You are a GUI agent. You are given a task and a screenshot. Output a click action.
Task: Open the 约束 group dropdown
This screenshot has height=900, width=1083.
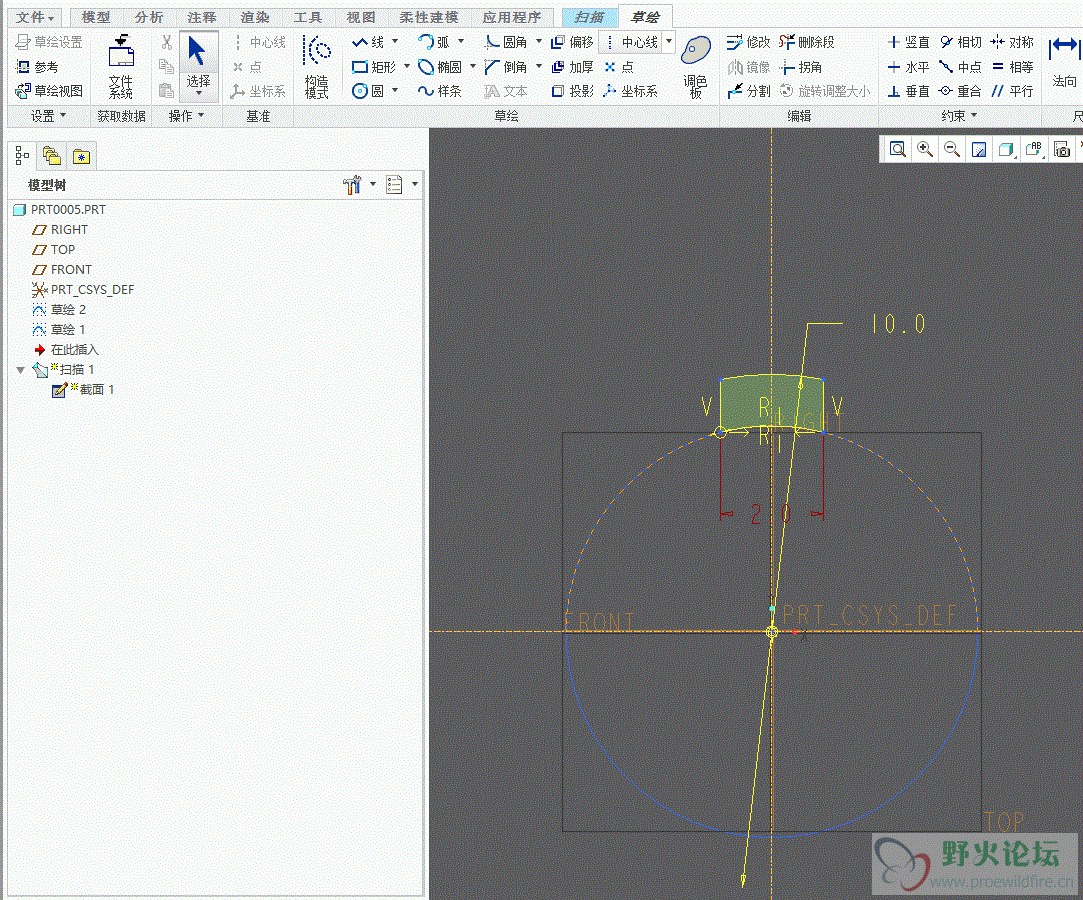(x=959, y=116)
